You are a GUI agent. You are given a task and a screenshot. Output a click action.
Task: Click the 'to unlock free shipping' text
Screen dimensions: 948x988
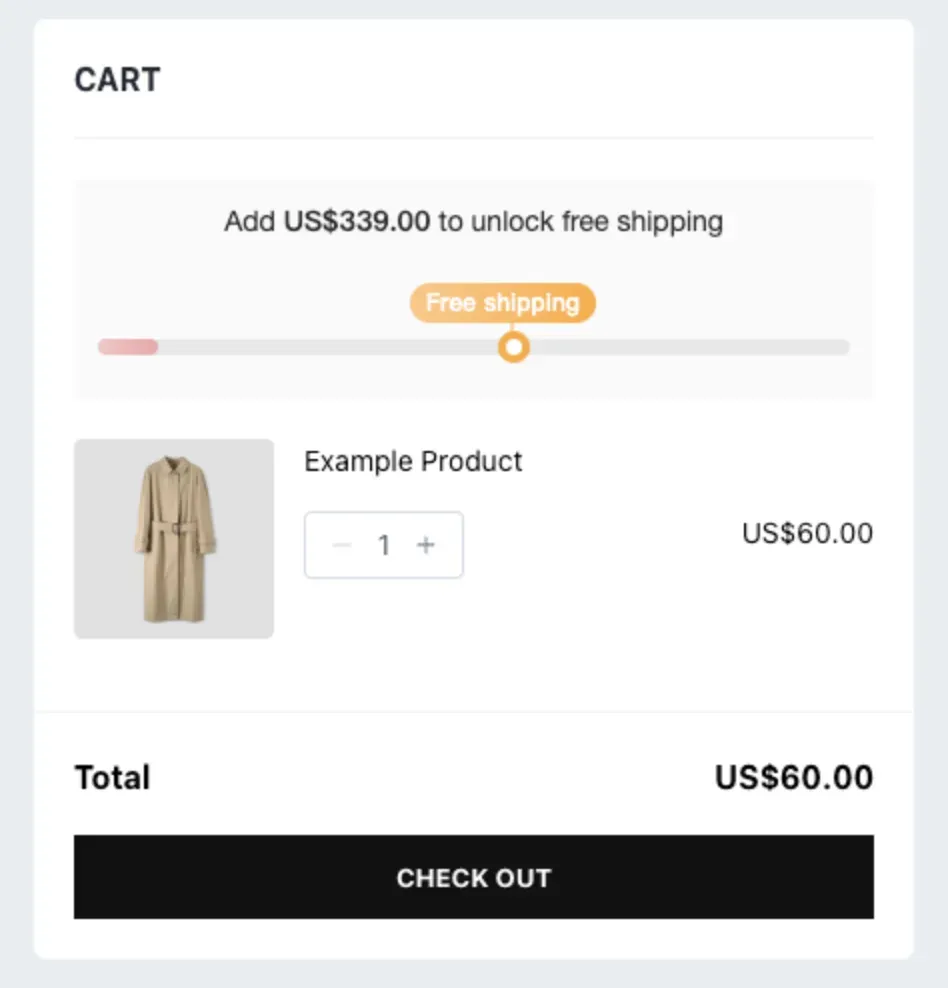pyautogui.click(x=580, y=221)
